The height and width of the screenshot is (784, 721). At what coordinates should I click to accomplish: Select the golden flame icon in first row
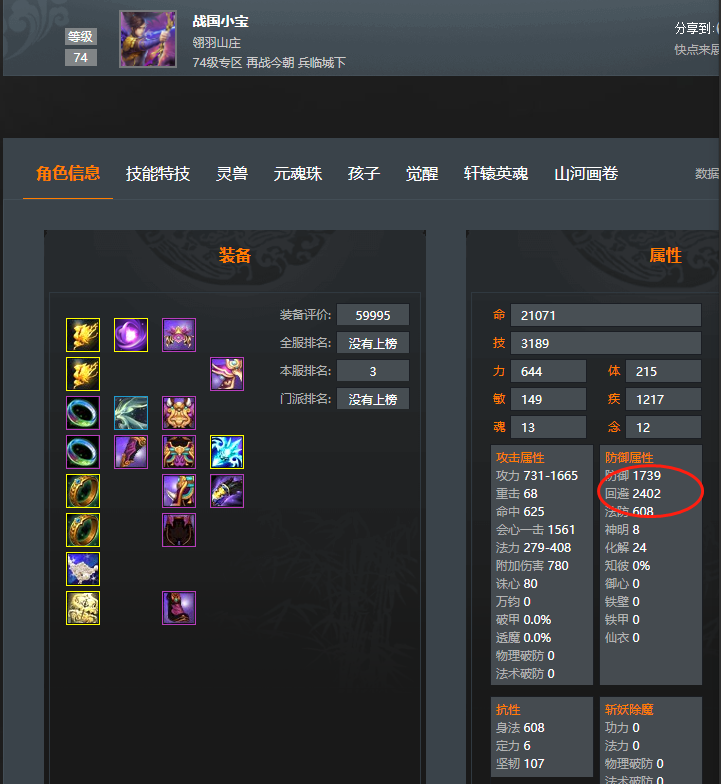(x=83, y=335)
